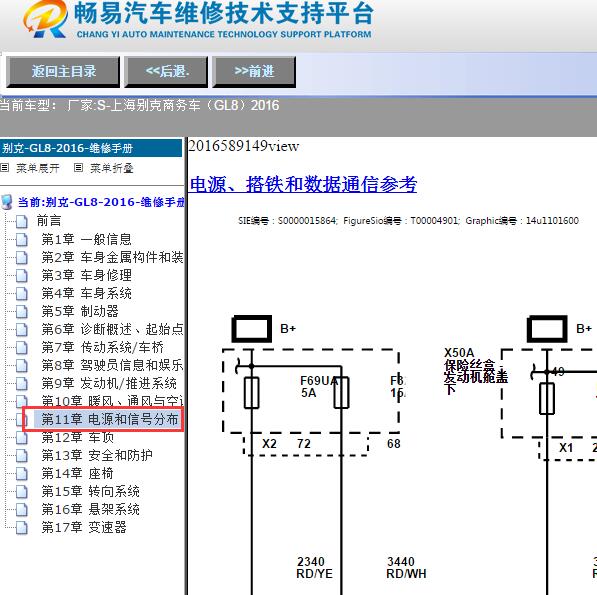Screen dimensions: 597x595
Task: Click the page icon beside 第12章
Action: (x=22, y=438)
